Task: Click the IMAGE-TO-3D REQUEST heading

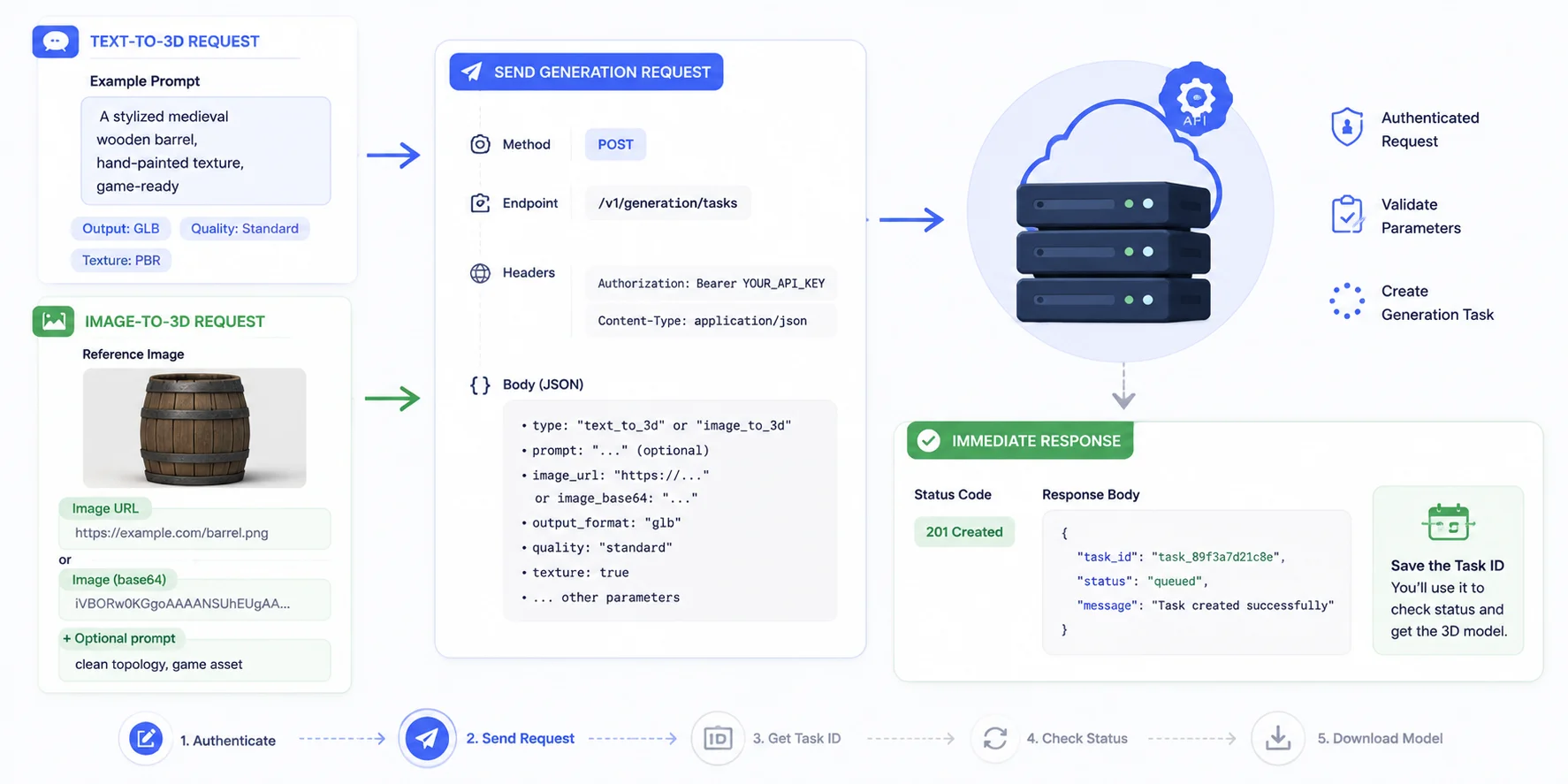Action: tap(175, 322)
